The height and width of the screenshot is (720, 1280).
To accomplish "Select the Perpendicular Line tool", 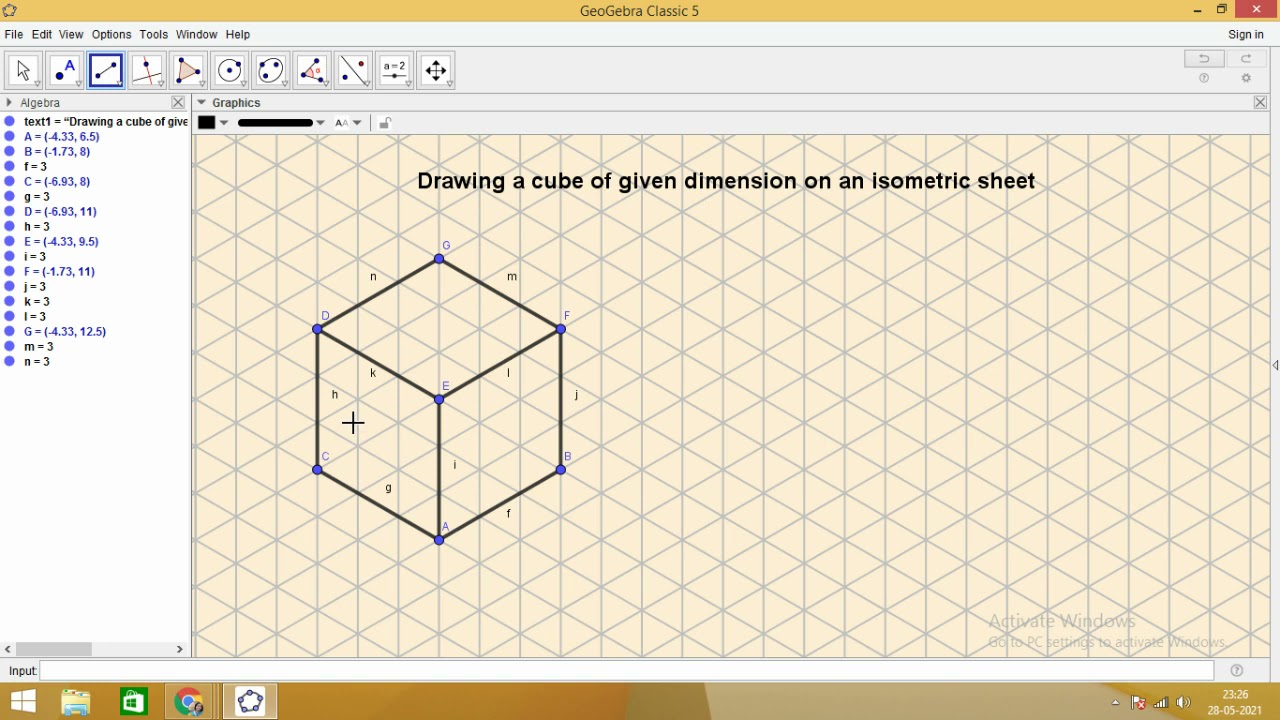I will tap(147, 70).
